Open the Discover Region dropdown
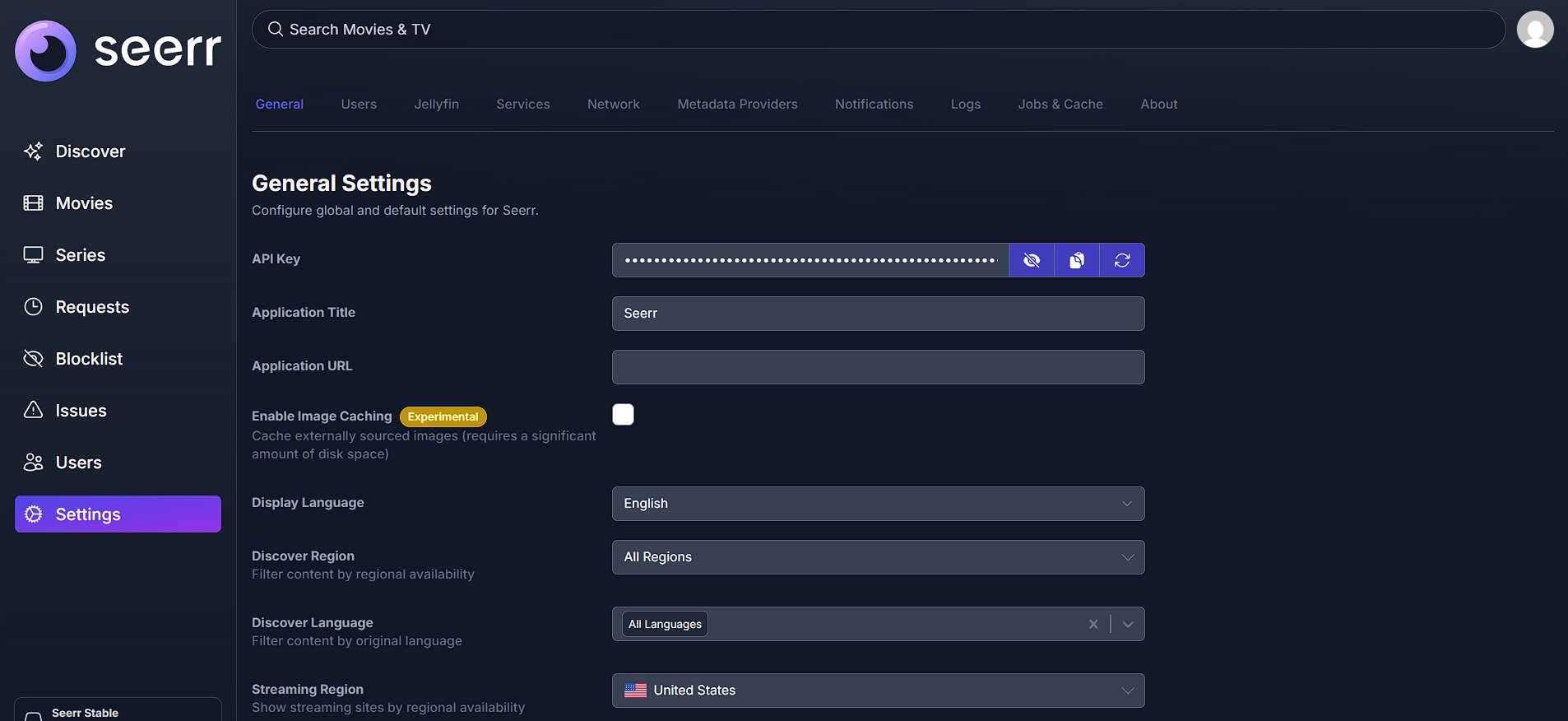The image size is (1568, 721). tap(878, 557)
